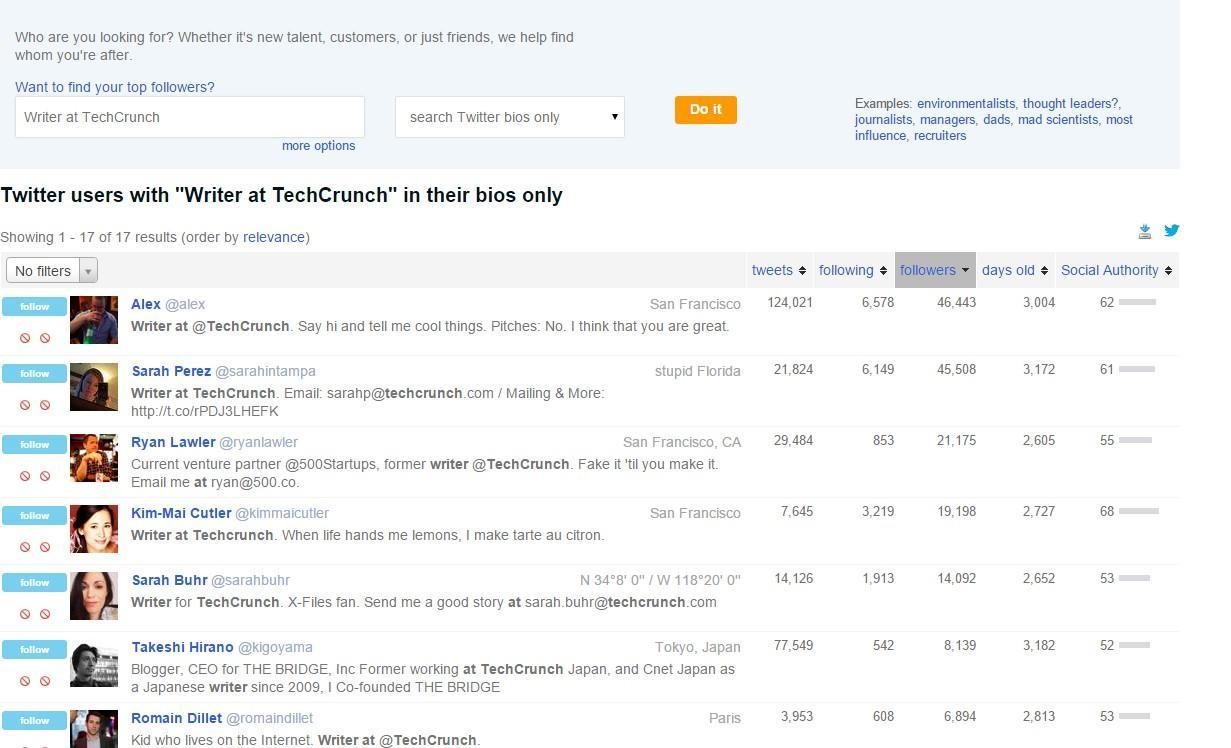The height and width of the screenshot is (748, 1231).
Task: Follow Takeshi Hirano with the follow button
Action: 34,649
